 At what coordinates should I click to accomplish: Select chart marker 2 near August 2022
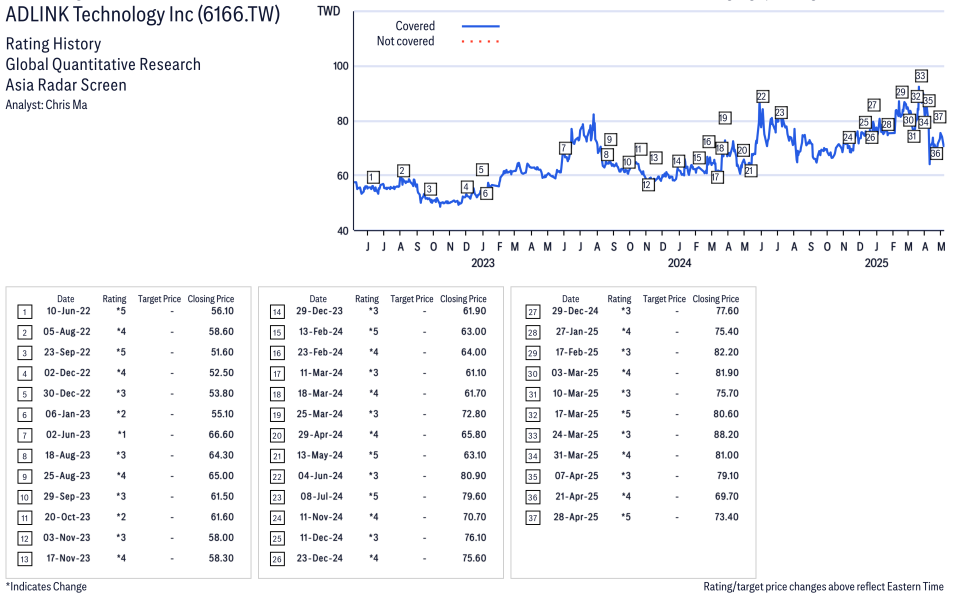click(402, 170)
